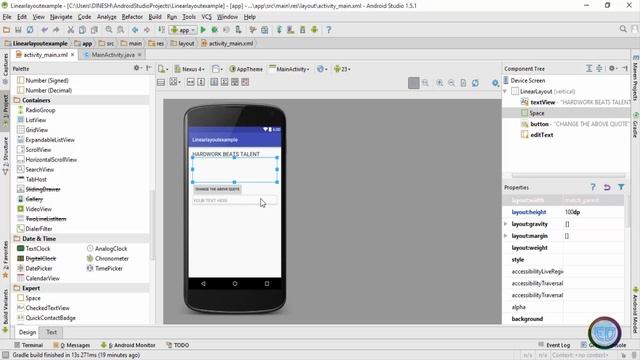Open the Nexus 4 device dropdown
Screen dimensions: 640x360
[189, 69]
